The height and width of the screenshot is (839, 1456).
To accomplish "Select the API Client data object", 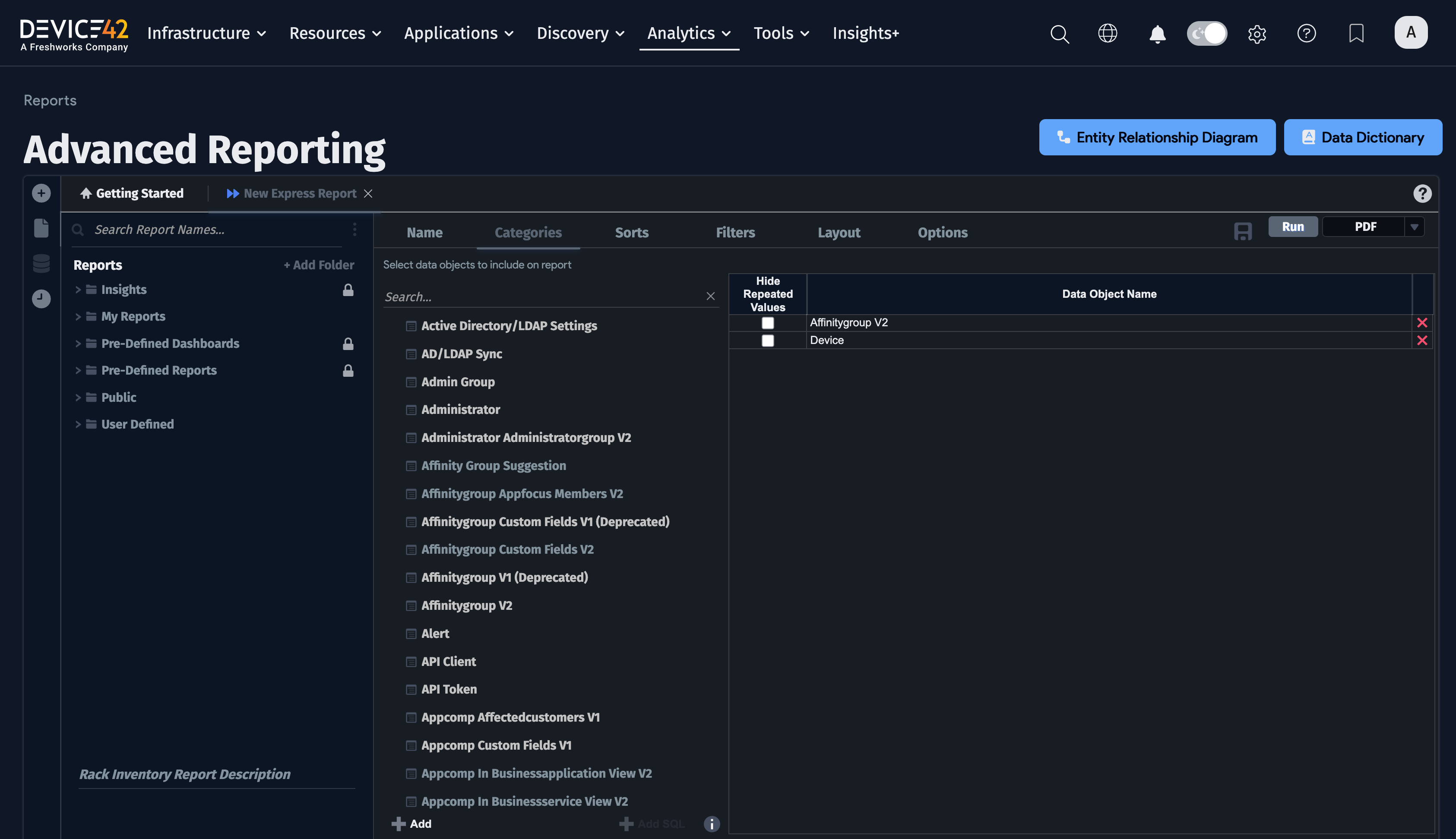I will pyautogui.click(x=449, y=662).
